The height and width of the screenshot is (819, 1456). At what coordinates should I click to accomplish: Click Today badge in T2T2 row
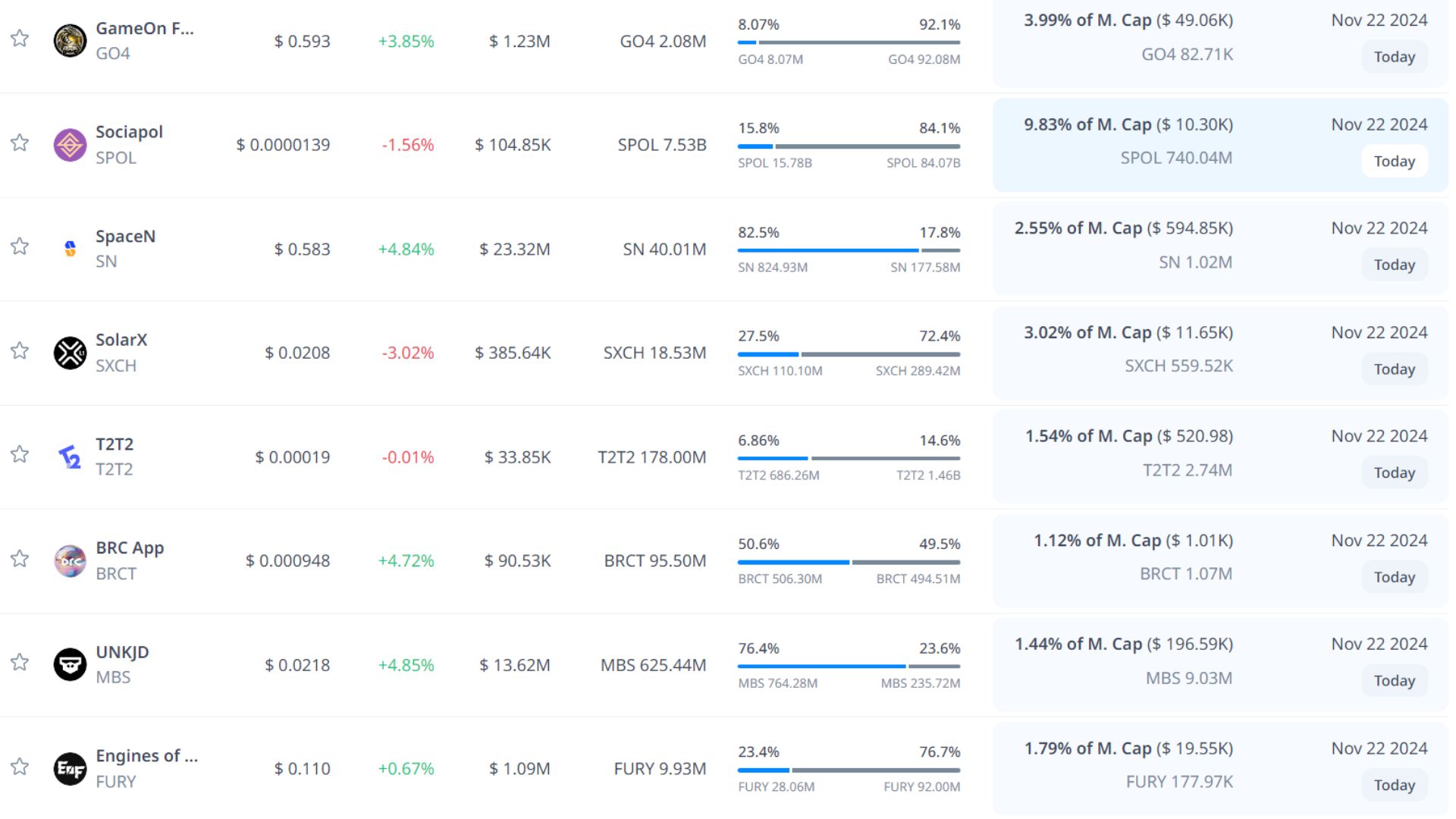pyautogui.click(x=1394, y=473)
